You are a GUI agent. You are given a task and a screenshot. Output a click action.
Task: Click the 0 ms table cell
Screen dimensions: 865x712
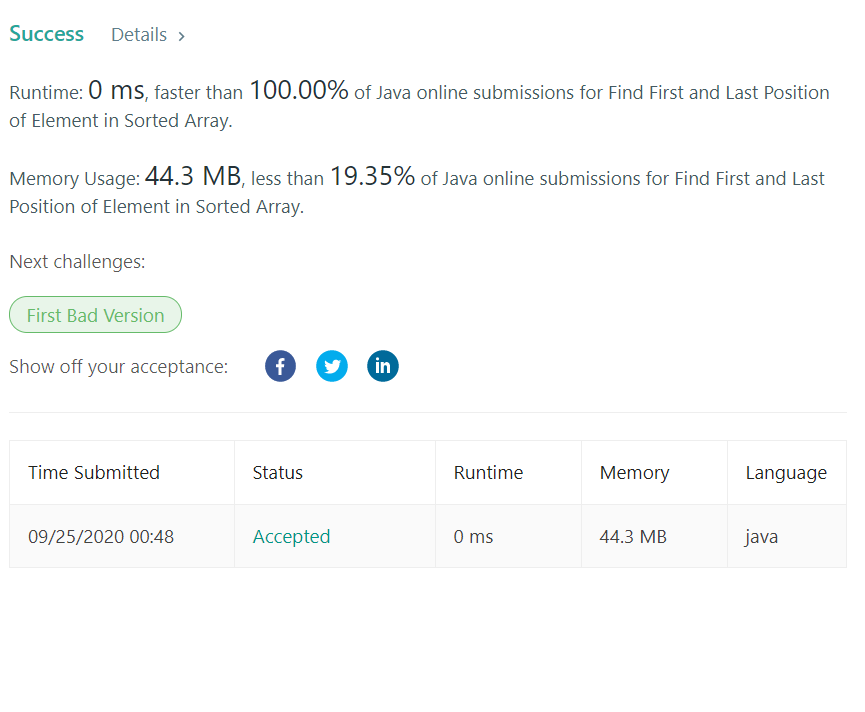[x=473, y=537]
